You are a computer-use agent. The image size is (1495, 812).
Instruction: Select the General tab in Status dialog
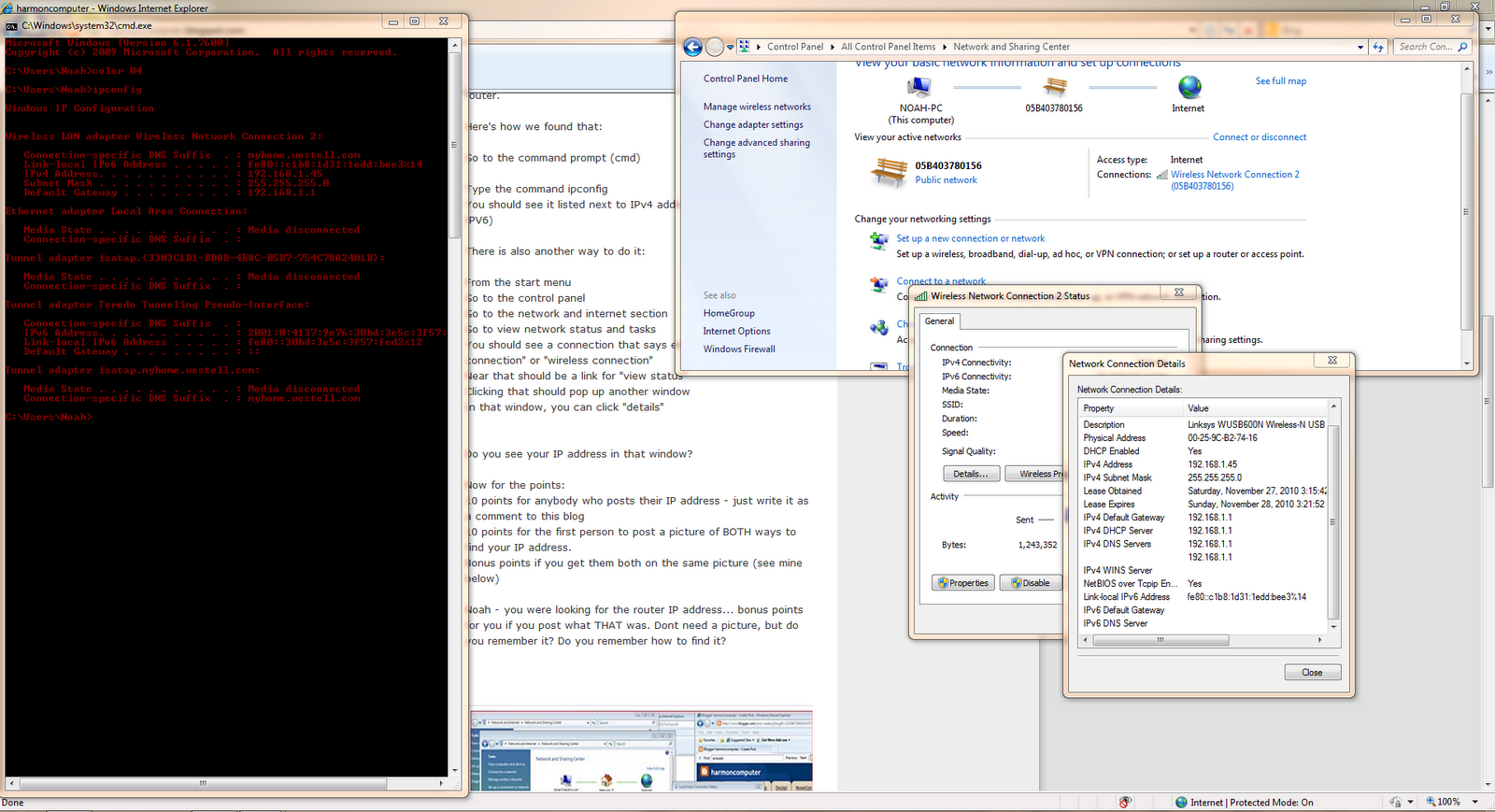tap(939, 321)
